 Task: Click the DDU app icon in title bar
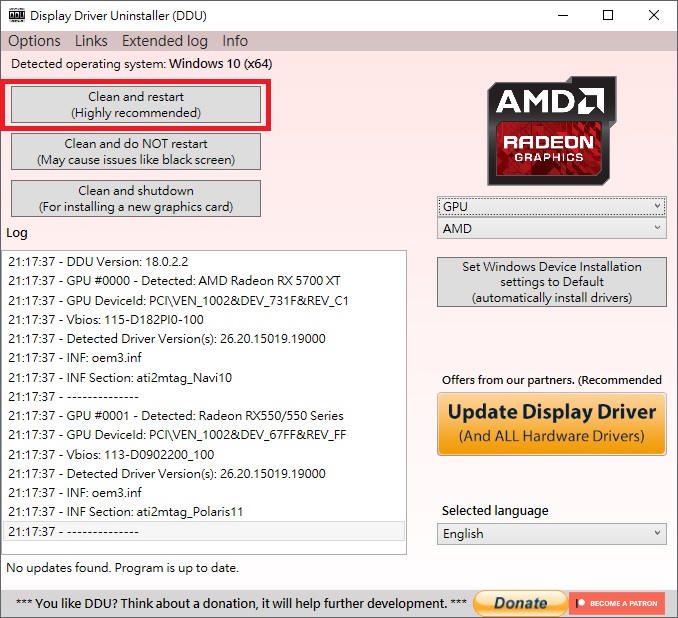pyautogui.click(x=16, y=15)
